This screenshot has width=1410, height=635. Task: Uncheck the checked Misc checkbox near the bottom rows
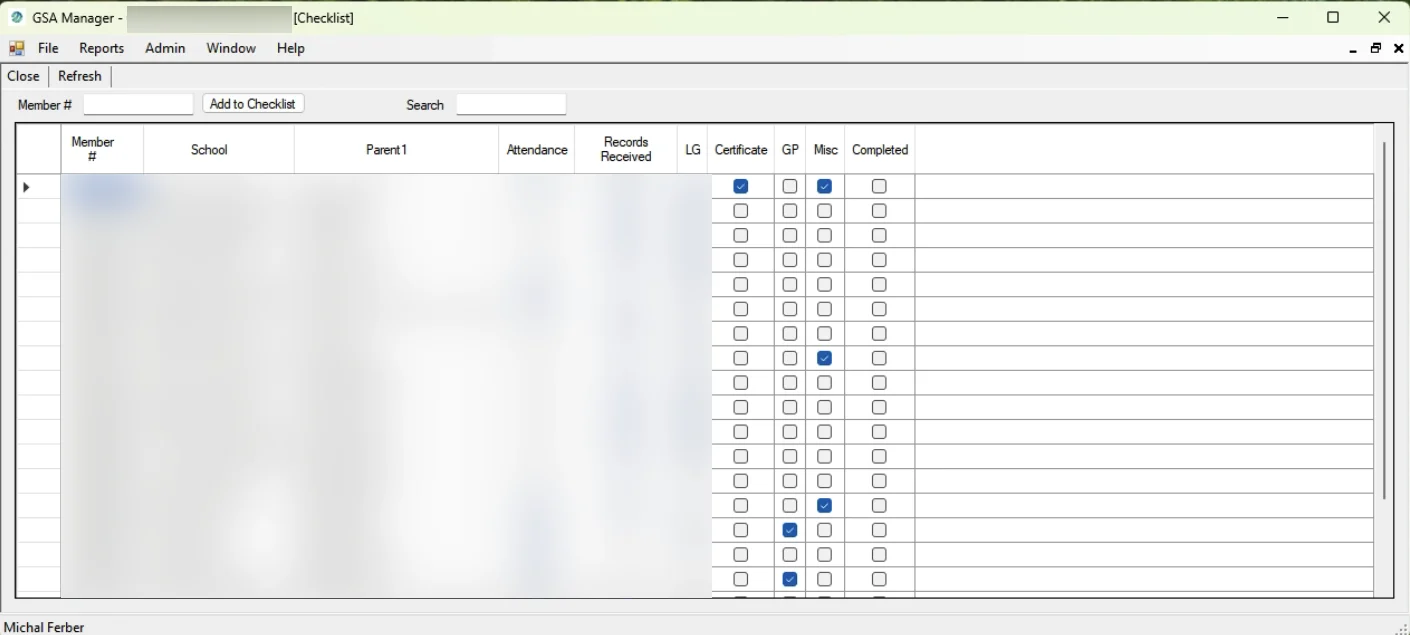(824, 505)
